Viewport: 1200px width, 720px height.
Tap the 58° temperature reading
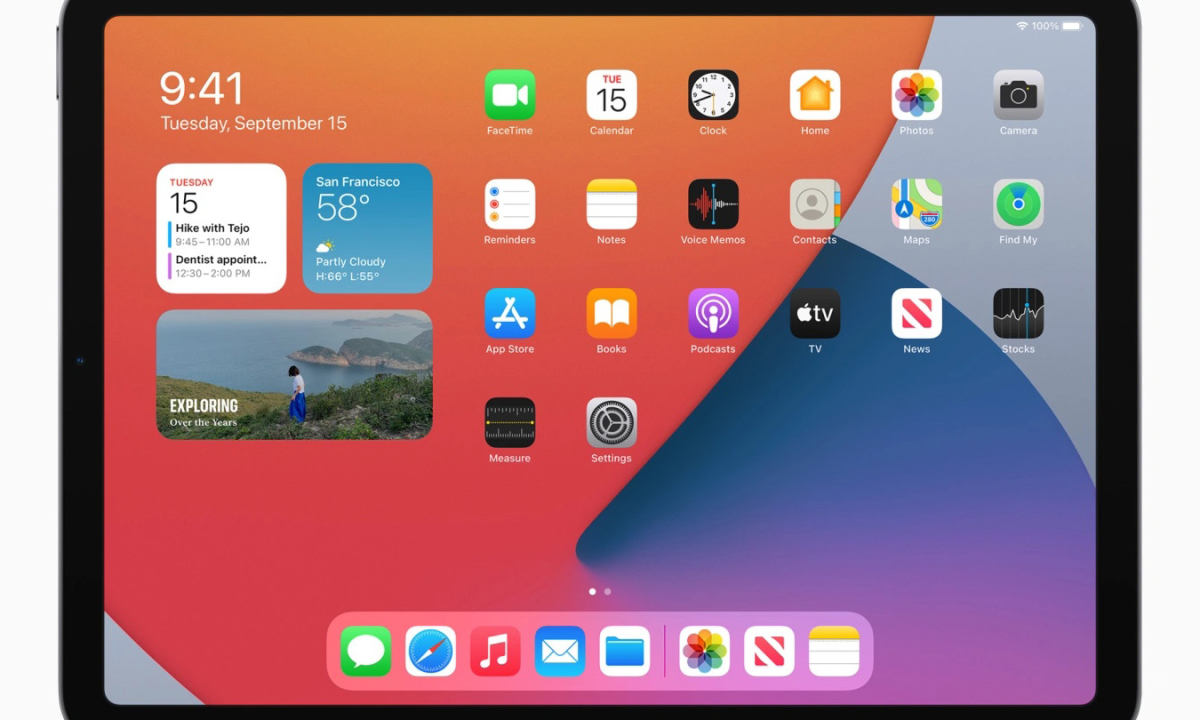(343, 208)
